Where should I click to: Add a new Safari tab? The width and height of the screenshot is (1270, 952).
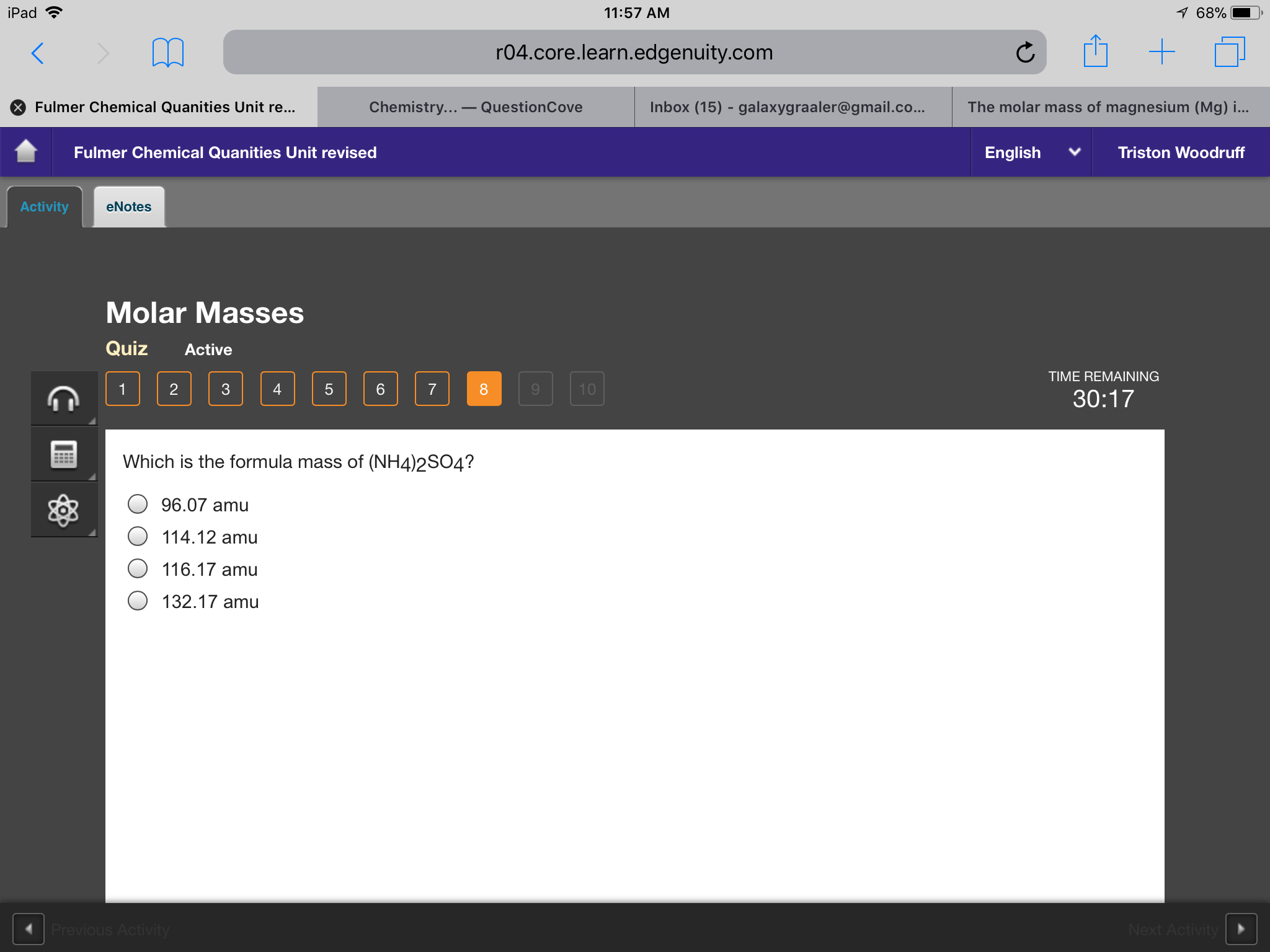pos(1162,52)
